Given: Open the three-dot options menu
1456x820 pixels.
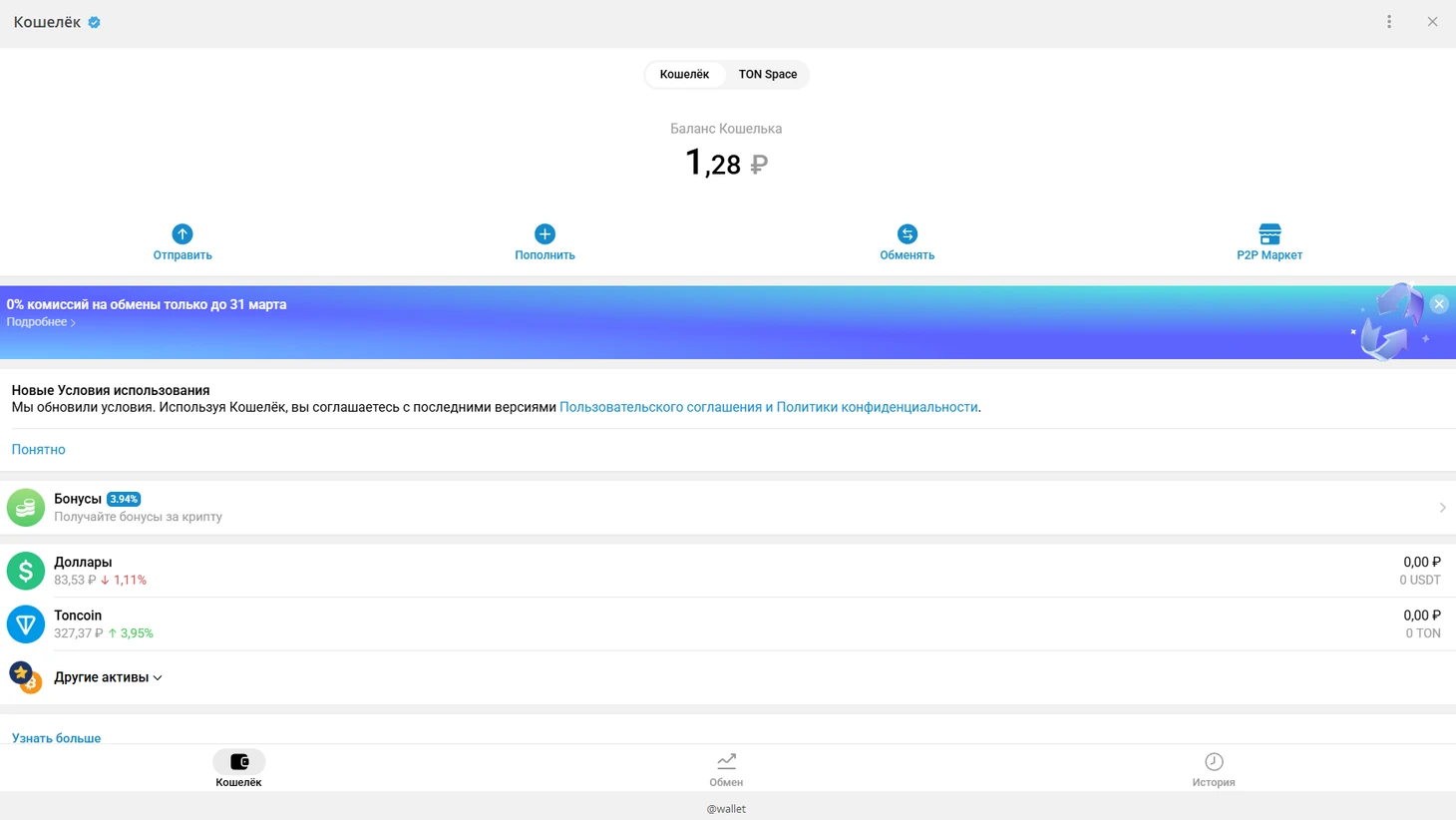Looking at the screenshot, I should pos(1389,22).
